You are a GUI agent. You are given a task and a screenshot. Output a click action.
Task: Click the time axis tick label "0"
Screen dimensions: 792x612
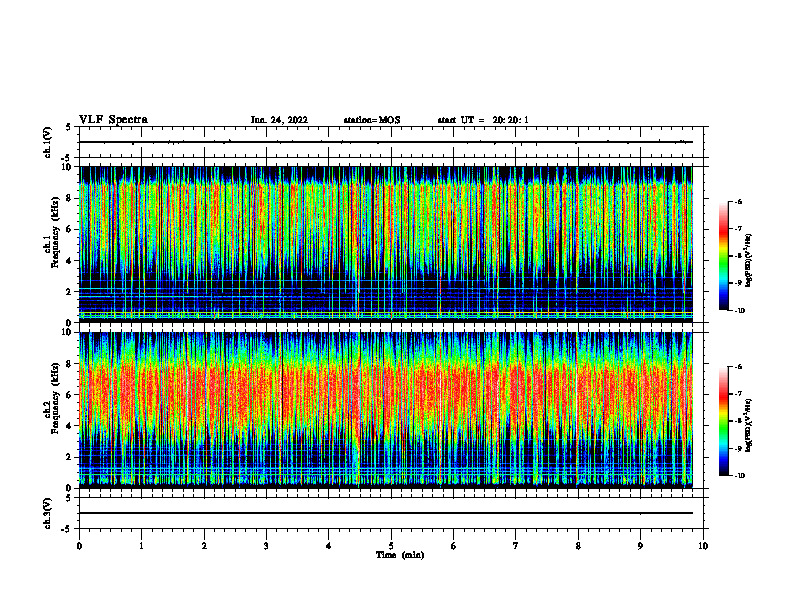pyautogui.click(x=79, y=546)
